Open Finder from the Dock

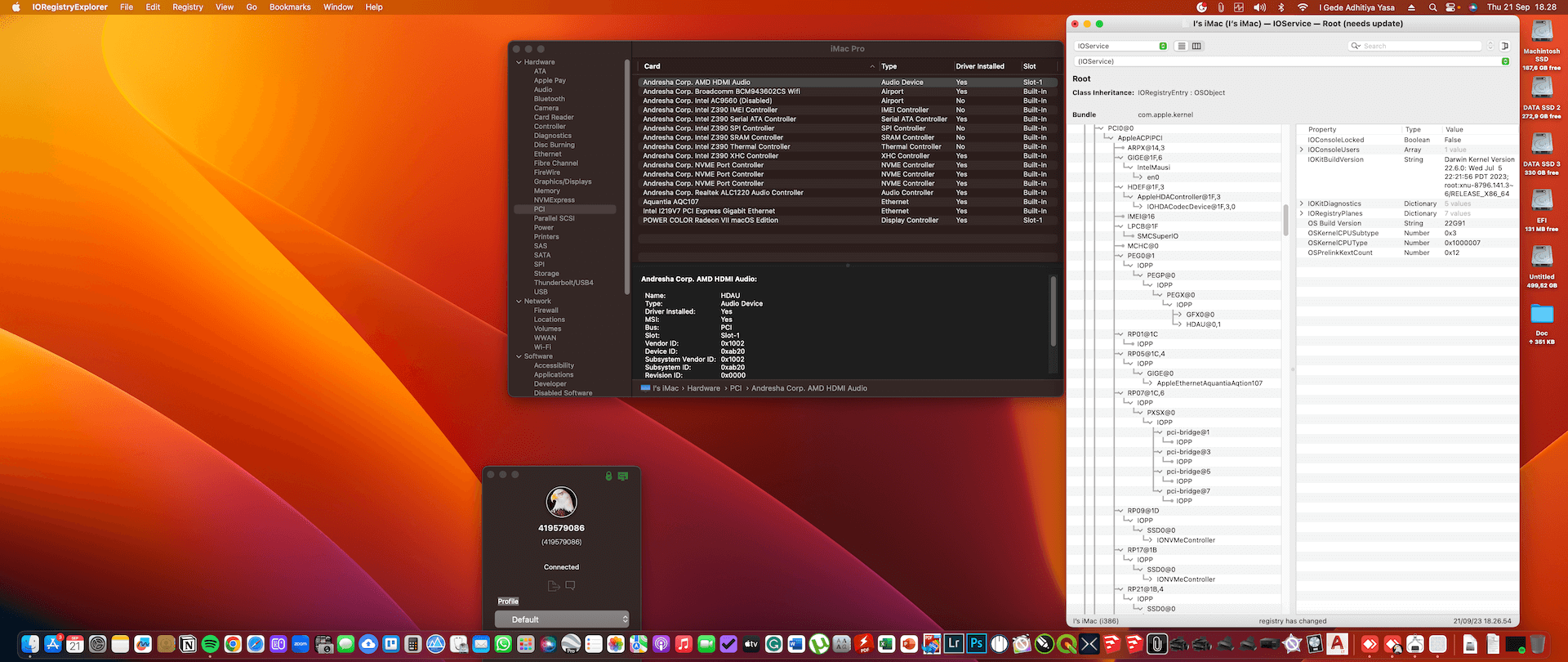[30, 644]
